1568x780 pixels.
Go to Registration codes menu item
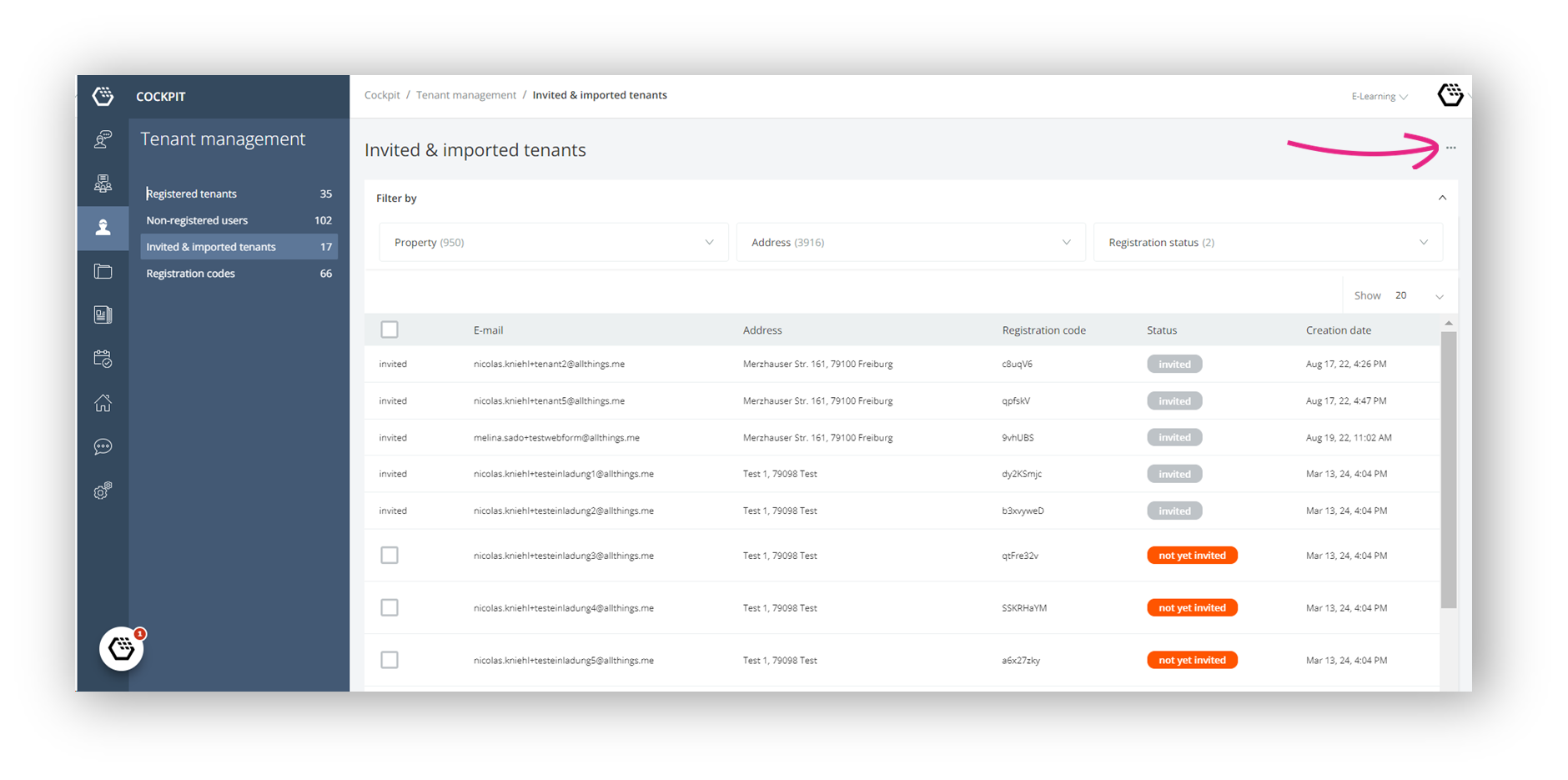(239, 274)
